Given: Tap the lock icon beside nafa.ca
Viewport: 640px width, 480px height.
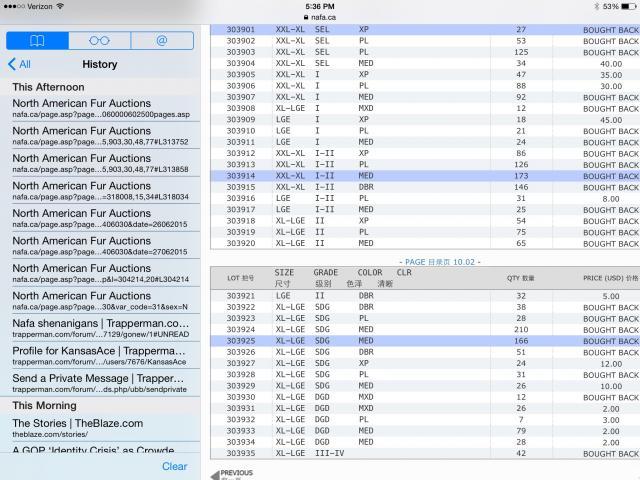Looking at the screenshot, I should (x=306, y=18).
